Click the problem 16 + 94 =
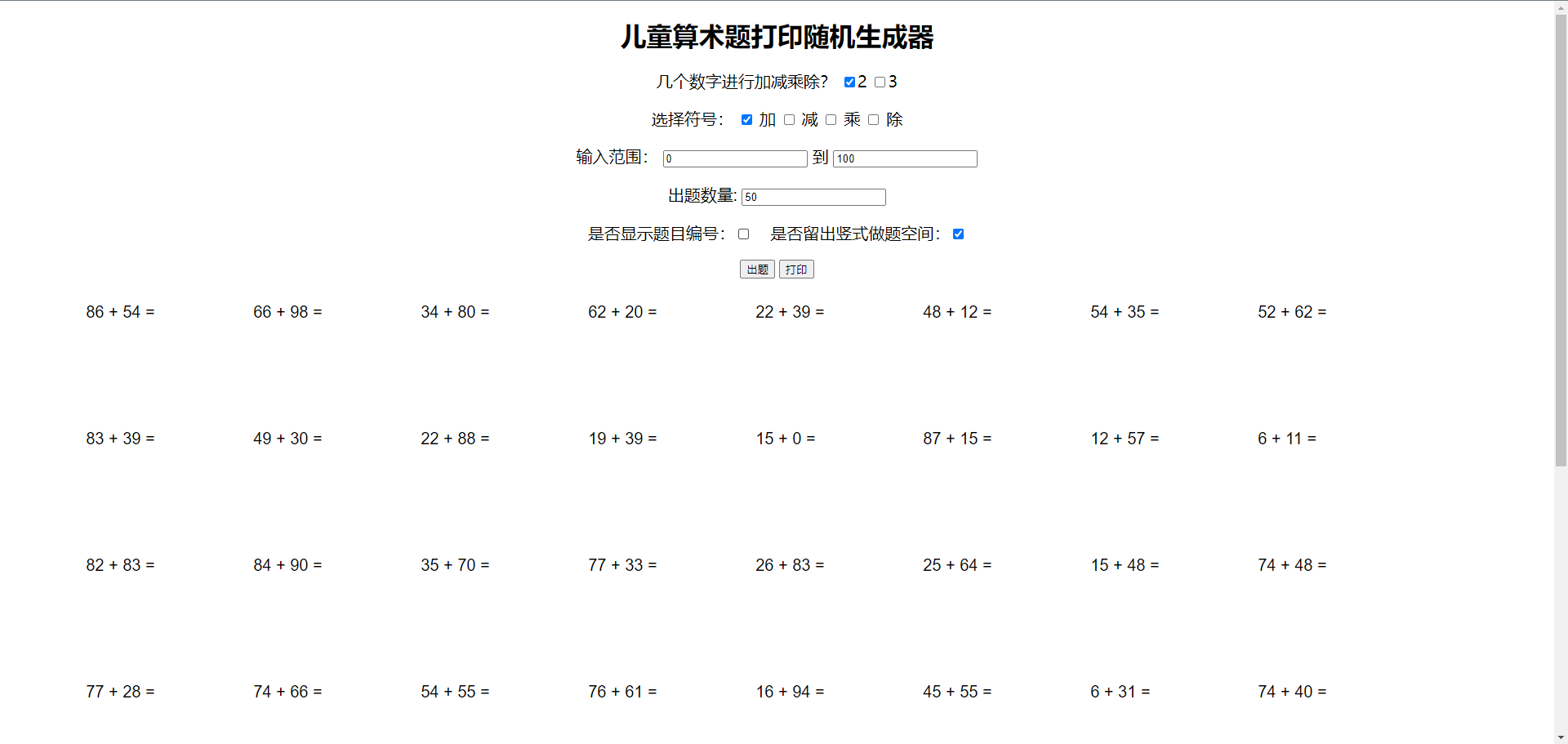 tap(790, 692)
